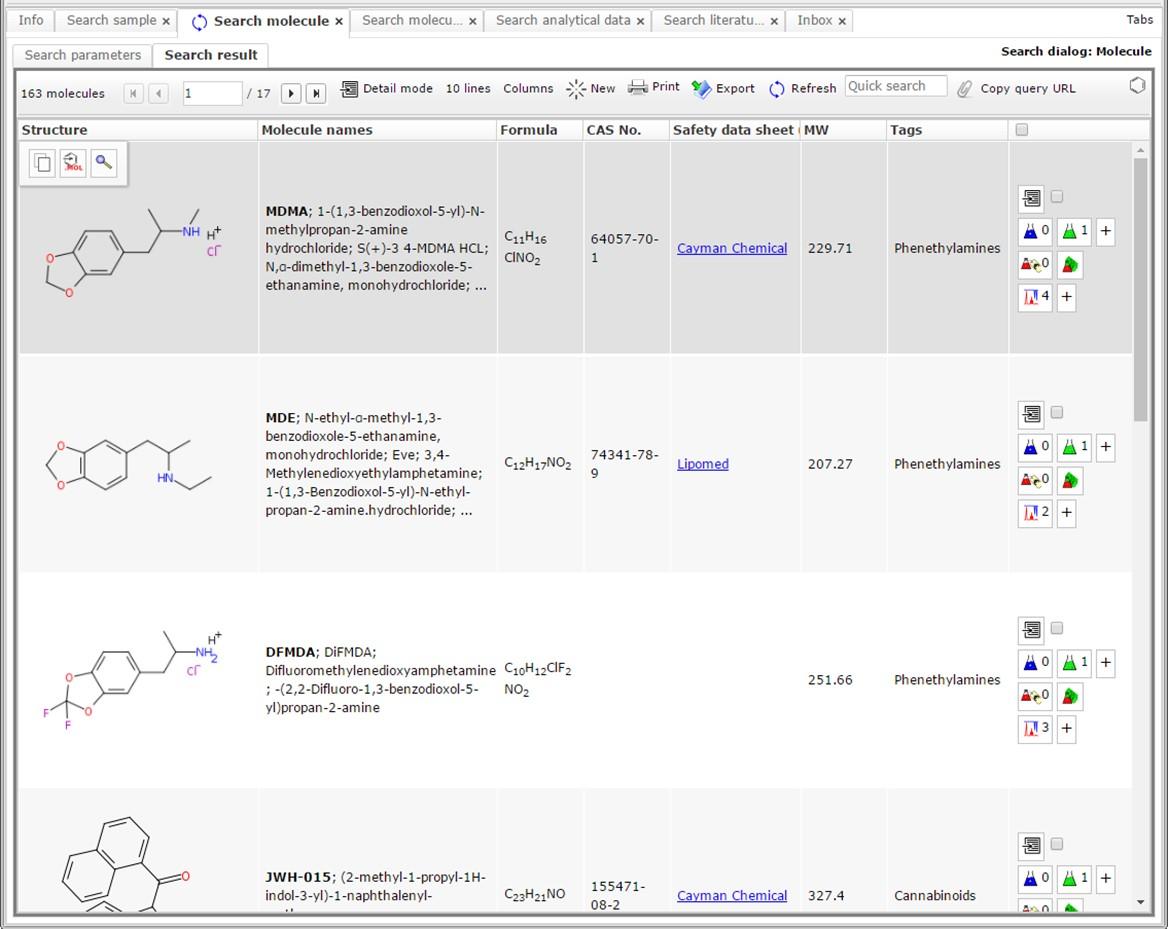The height and width of the screenshot is (929, 1168).
Task: Open the hexagon icon at toolbar right
Action: 1137,86
